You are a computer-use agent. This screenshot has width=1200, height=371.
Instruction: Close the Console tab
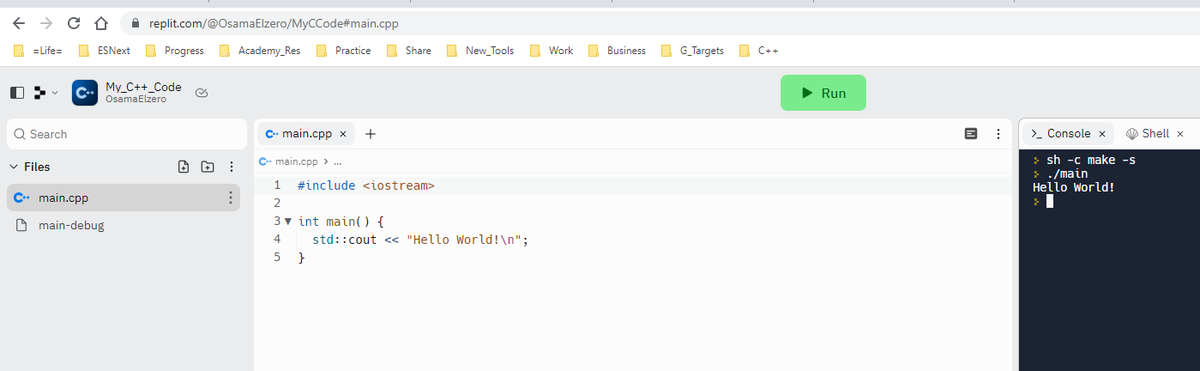pos(1101,134)
